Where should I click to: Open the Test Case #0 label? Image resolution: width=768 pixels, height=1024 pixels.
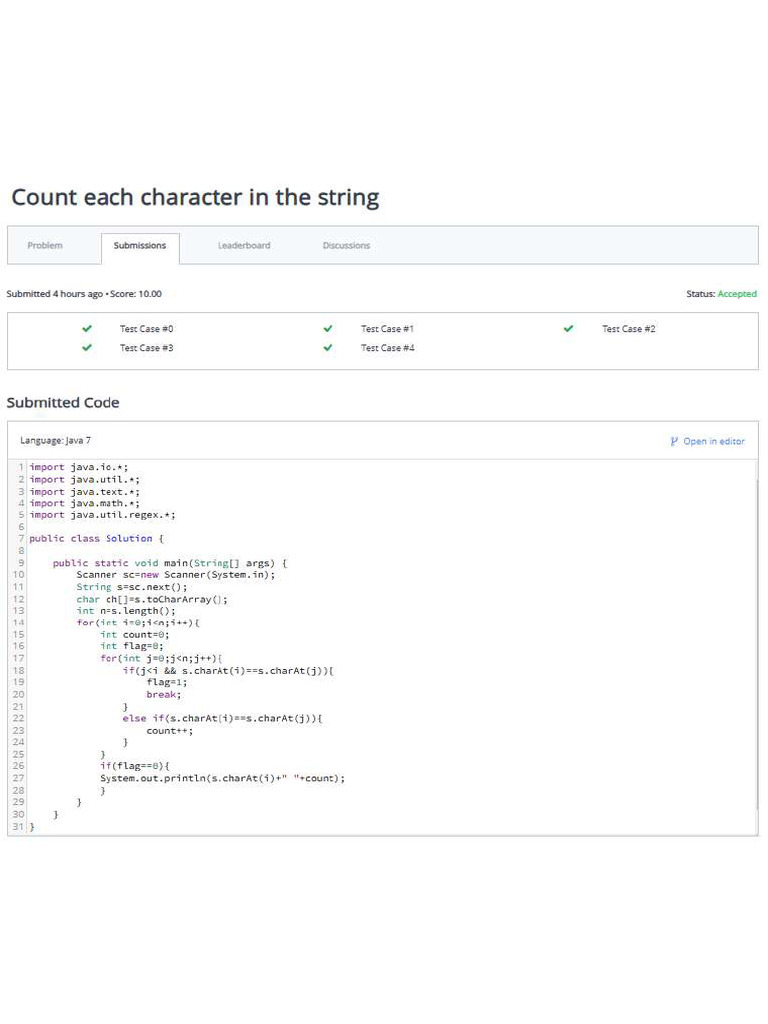tap(146, 329)
